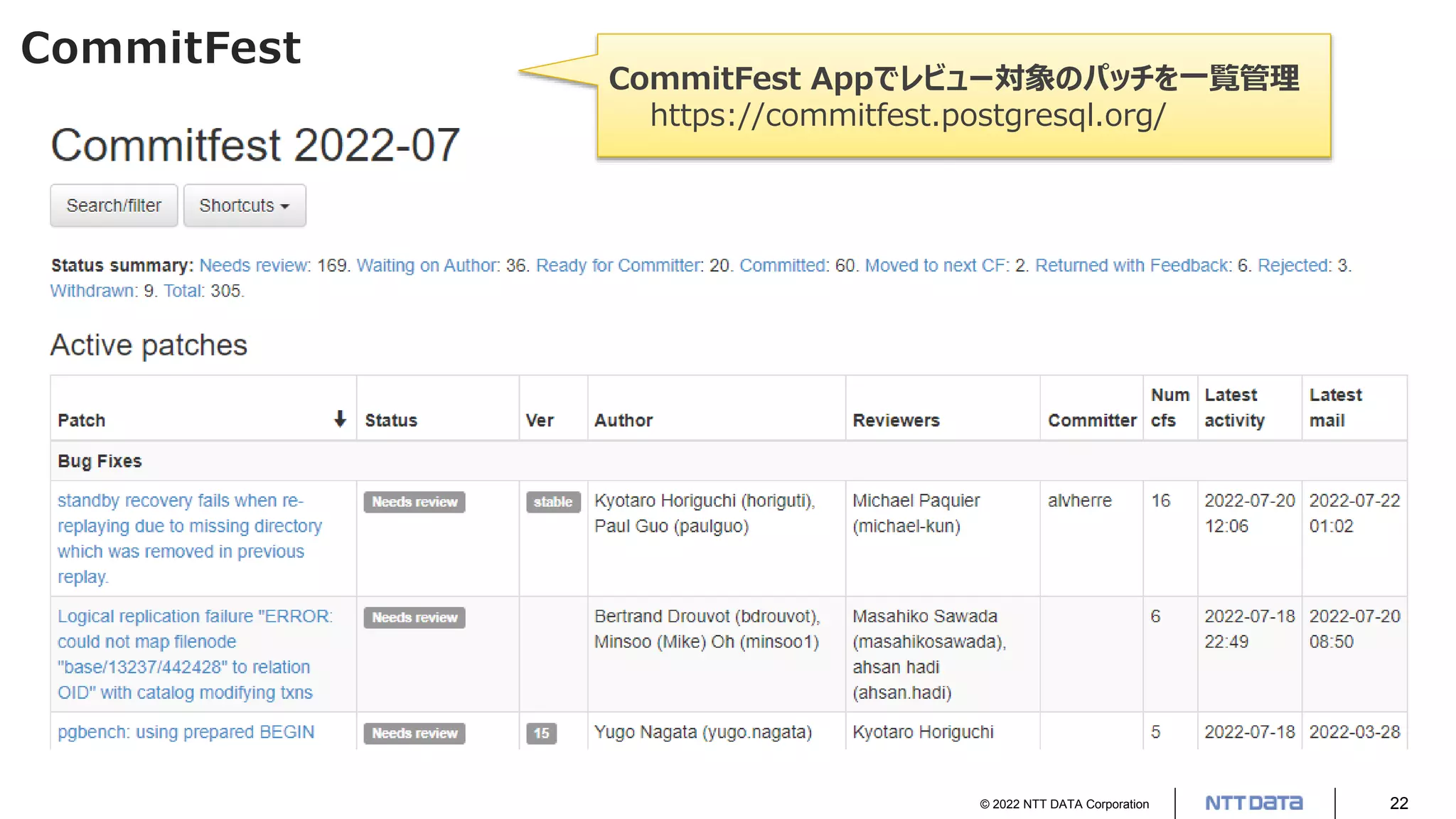Click the Search/filter button

tap(114, 205)
